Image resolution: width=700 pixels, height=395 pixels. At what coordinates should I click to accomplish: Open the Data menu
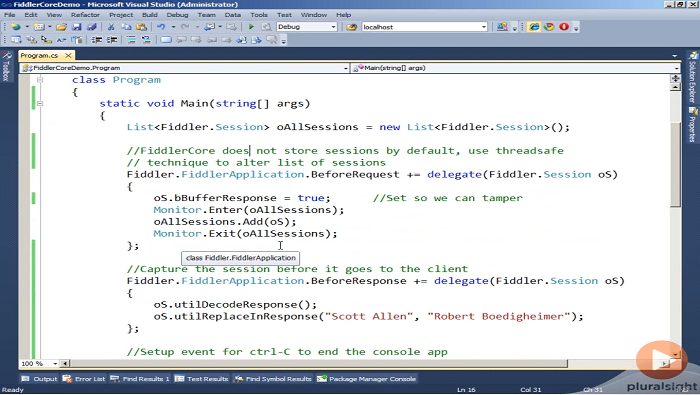pyautogui.click(x=233, y=15)
